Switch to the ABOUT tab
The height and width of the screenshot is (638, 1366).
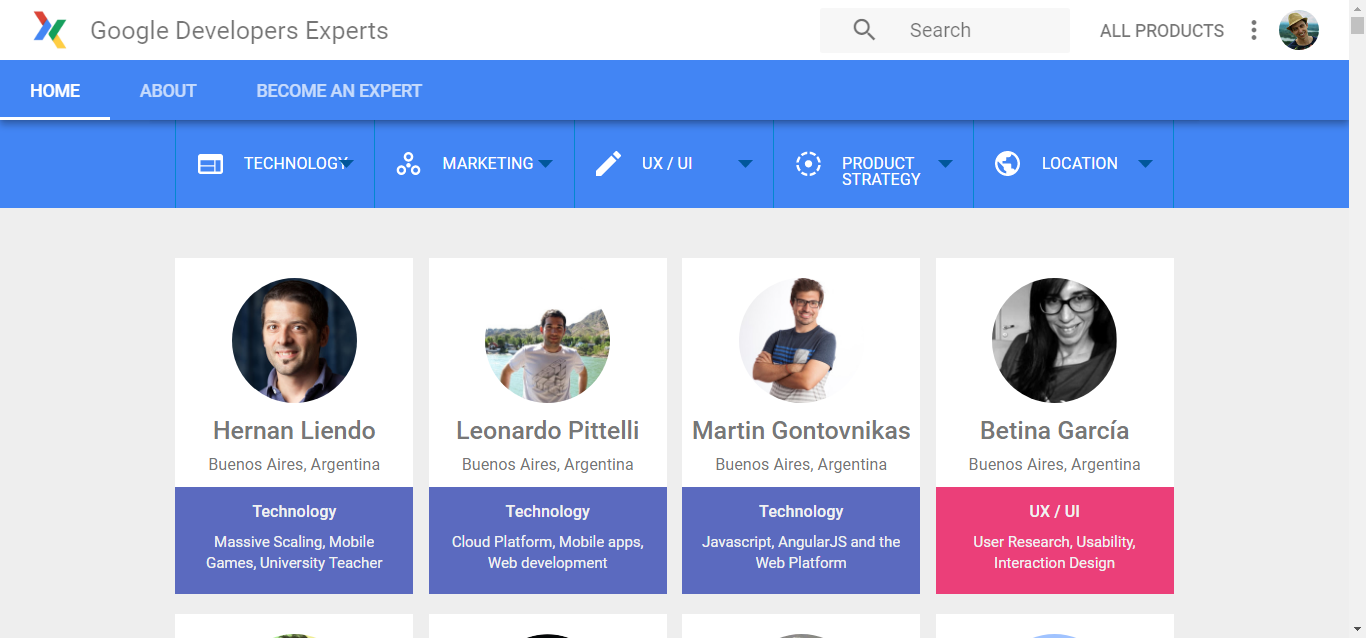(168, 91)
